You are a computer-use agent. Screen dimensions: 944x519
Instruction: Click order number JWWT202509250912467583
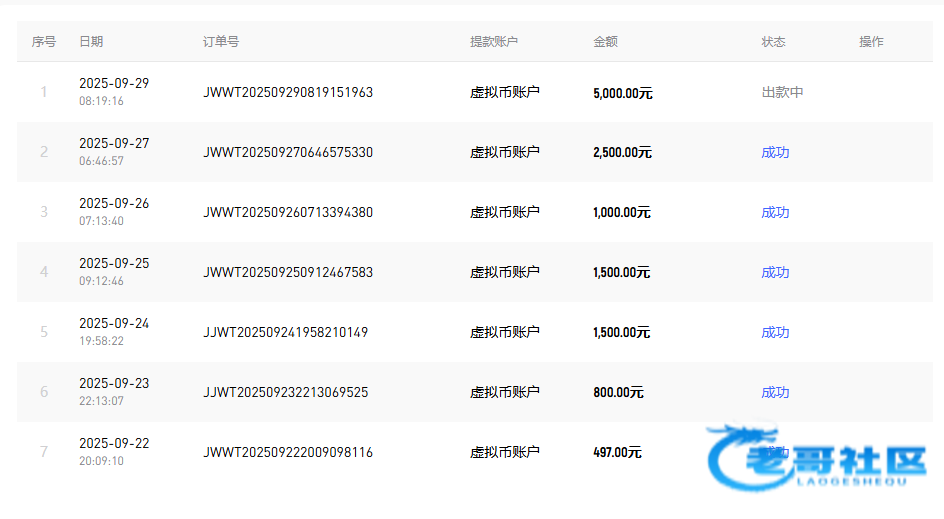[288, 272]
